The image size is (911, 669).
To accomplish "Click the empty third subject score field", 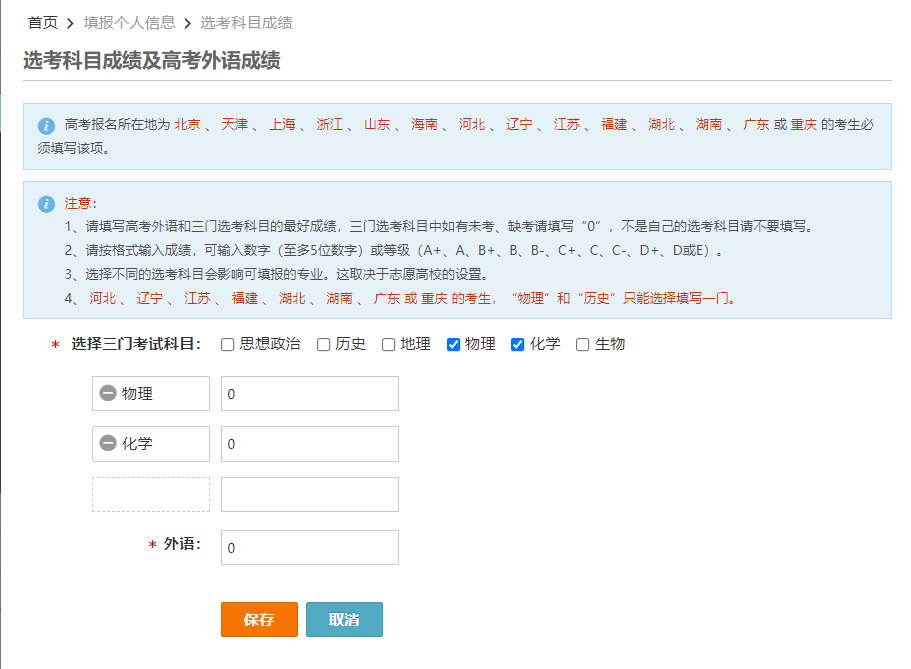I will point(309,495).
